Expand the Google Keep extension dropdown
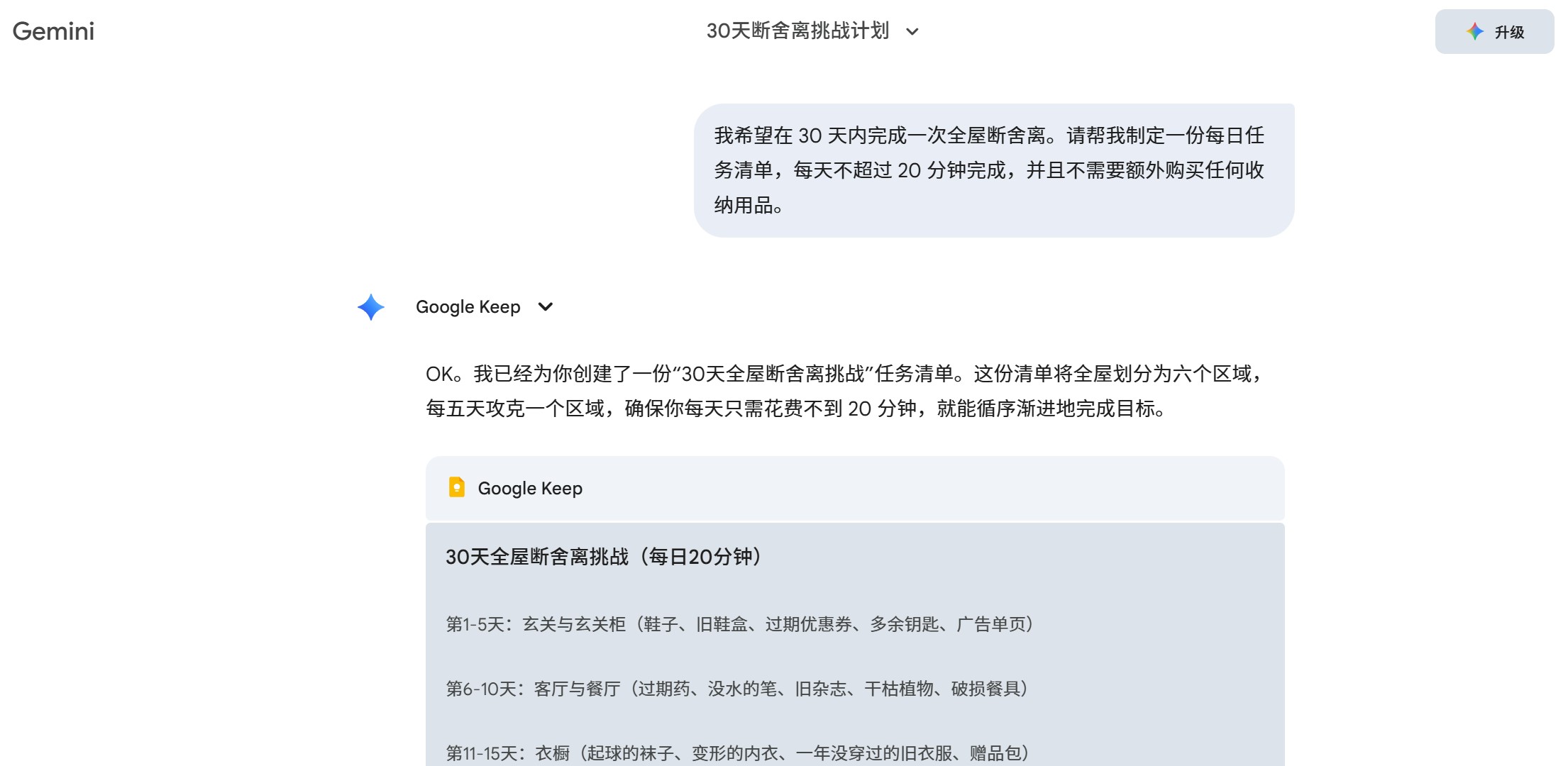The image size is (1568, 766). coord(545,307)
